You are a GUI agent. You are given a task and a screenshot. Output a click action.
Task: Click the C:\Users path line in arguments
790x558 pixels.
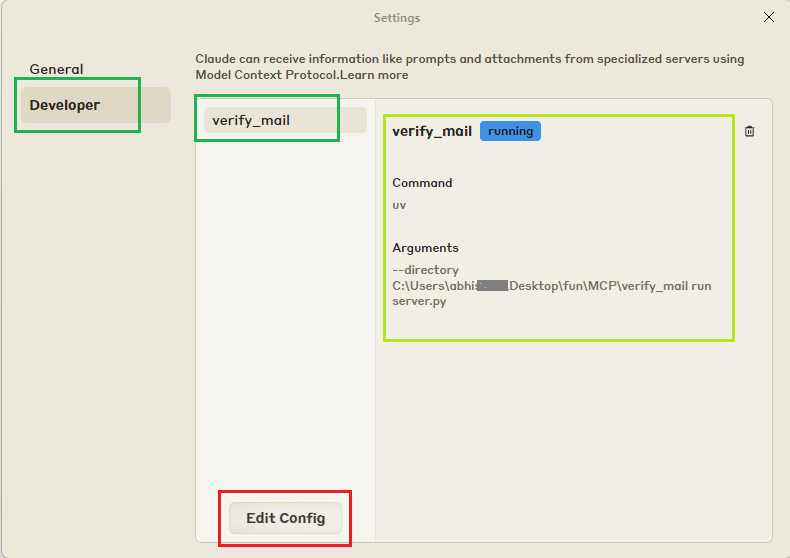(x=550, y=285)
